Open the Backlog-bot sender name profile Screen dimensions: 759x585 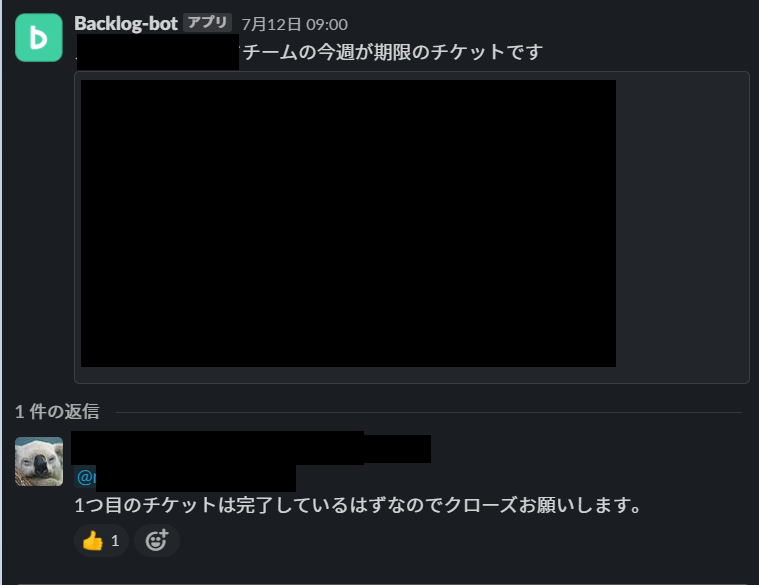[126, 24]
